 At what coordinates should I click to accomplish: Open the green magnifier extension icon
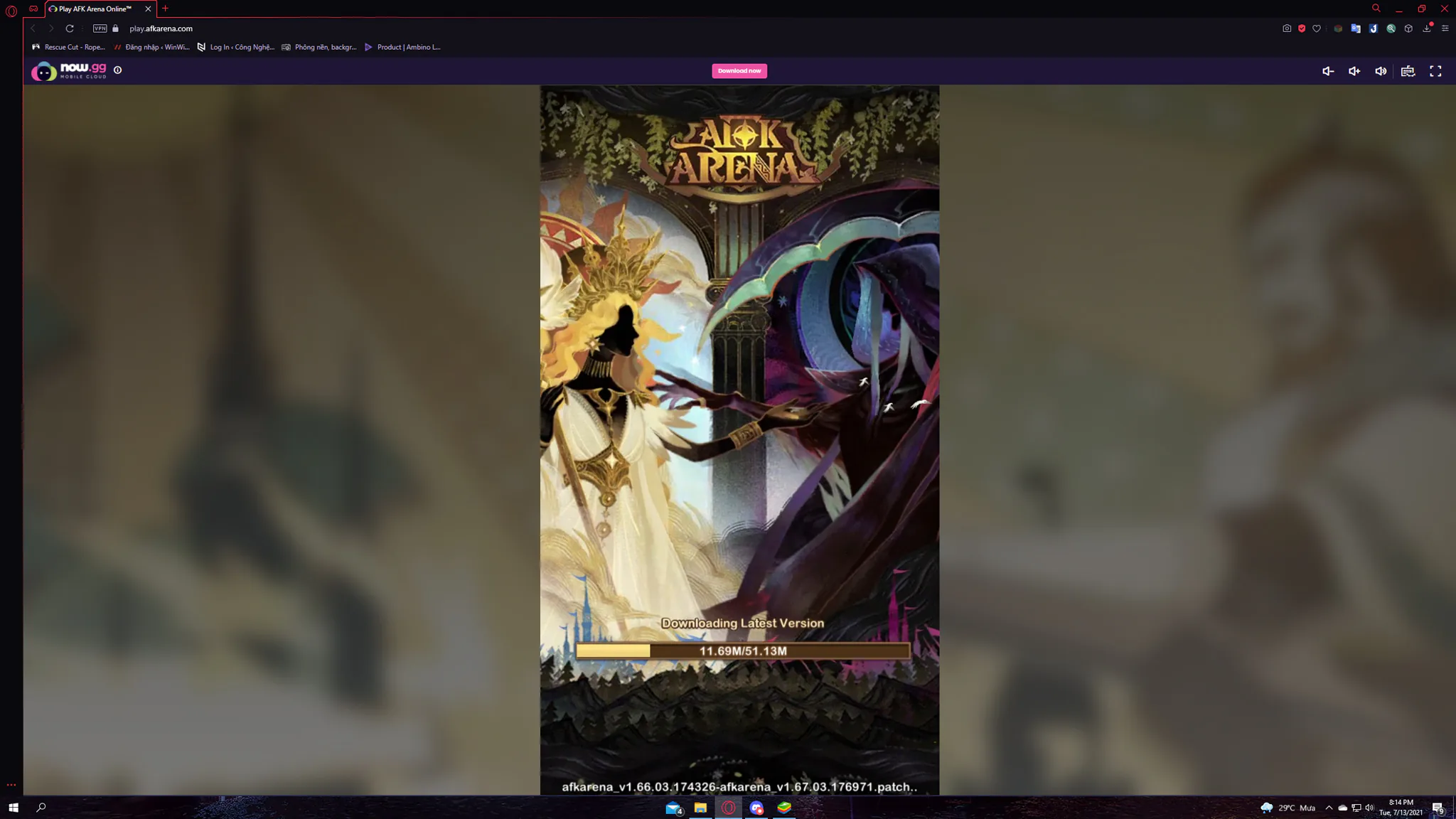pyautogui.click(x=1391, y=28)
